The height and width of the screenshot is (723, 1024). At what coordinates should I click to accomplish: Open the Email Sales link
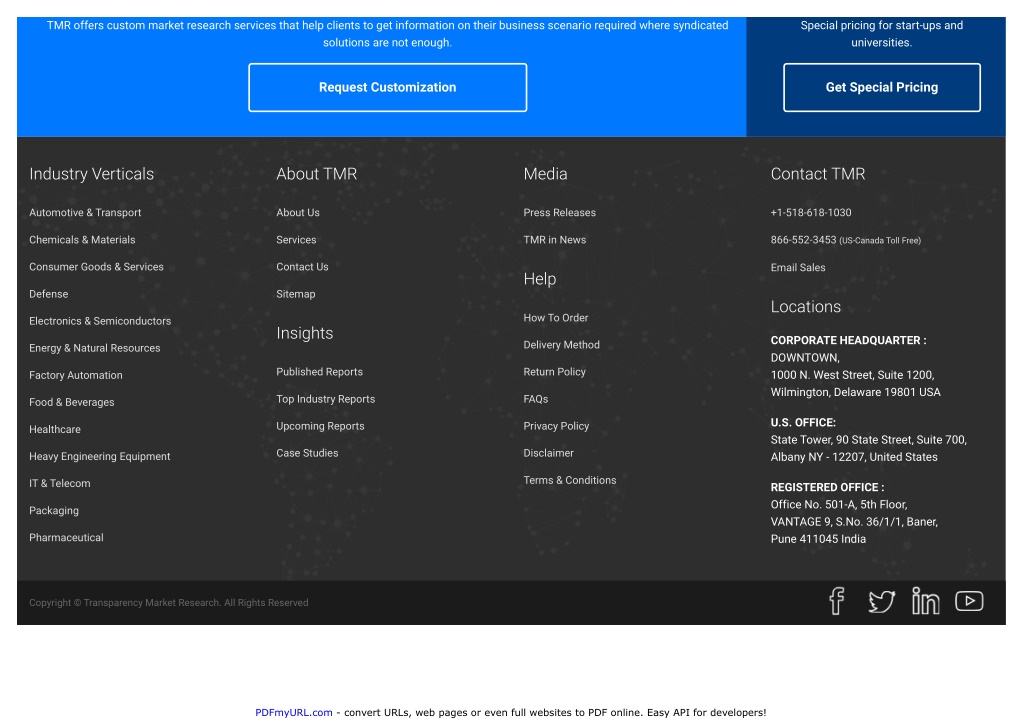(x=798, y=267)
